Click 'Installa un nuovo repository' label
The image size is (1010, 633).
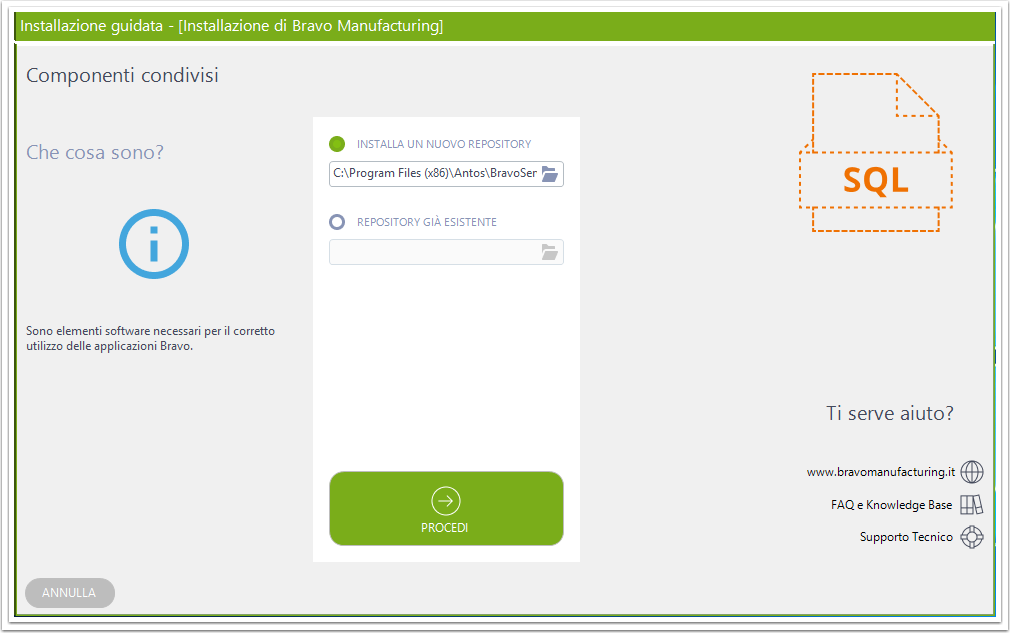(x=444, y=144)
